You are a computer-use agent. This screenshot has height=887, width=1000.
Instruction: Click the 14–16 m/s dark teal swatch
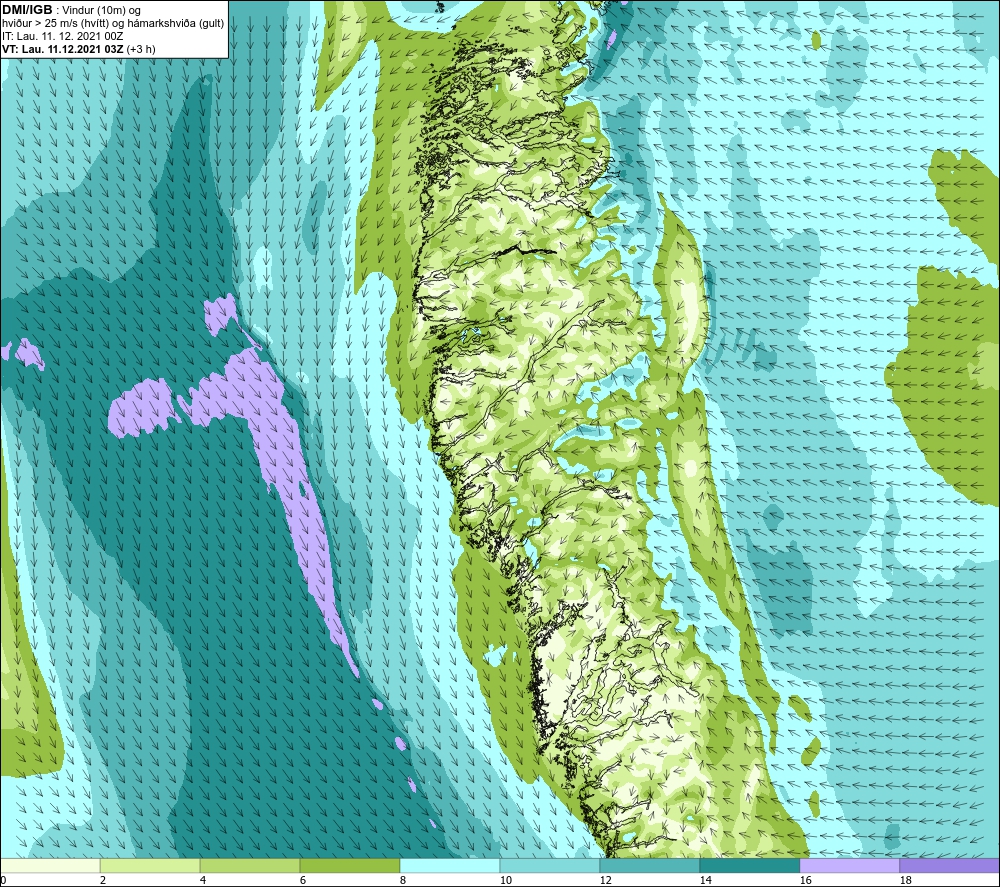(x=749, y=865)
